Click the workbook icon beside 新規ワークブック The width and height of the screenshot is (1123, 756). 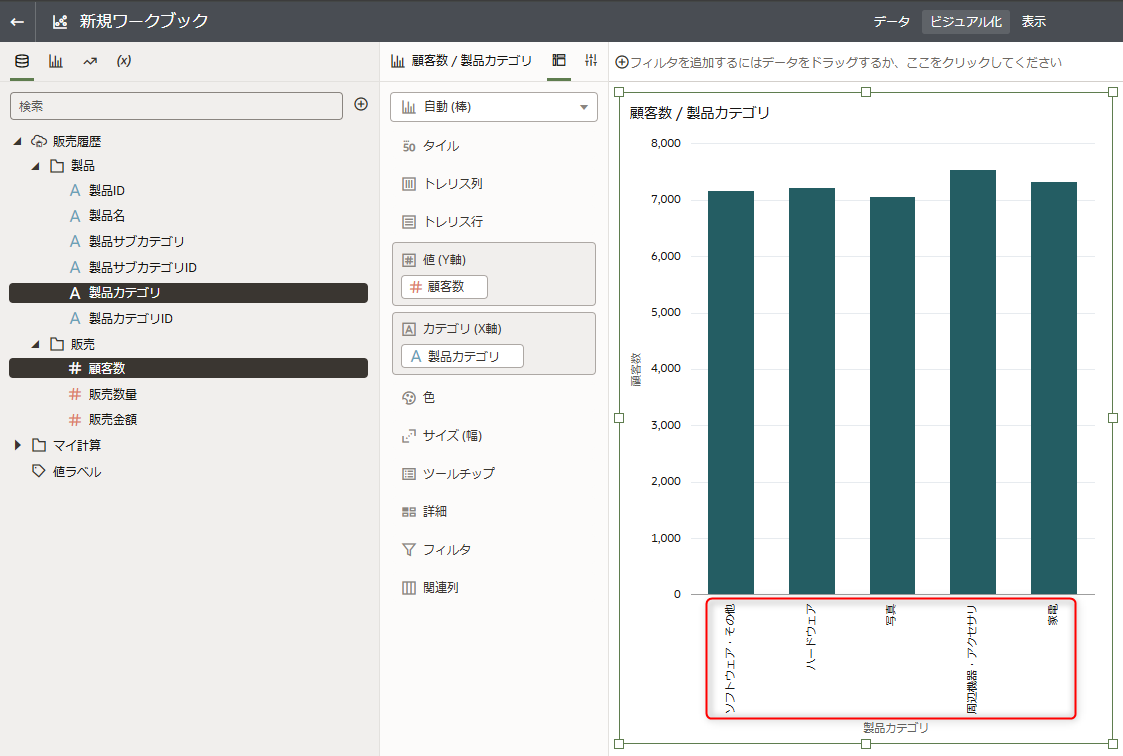pos(60,21)
